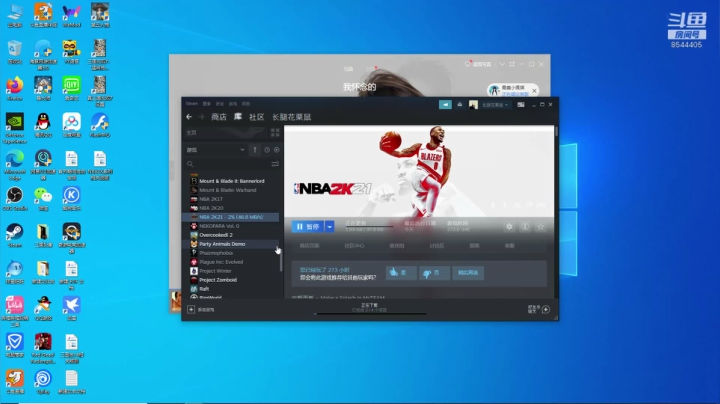720x404 pixels.
Task: Open the 长腿花栗鼠 profile tab
Action: click(292, 117)
